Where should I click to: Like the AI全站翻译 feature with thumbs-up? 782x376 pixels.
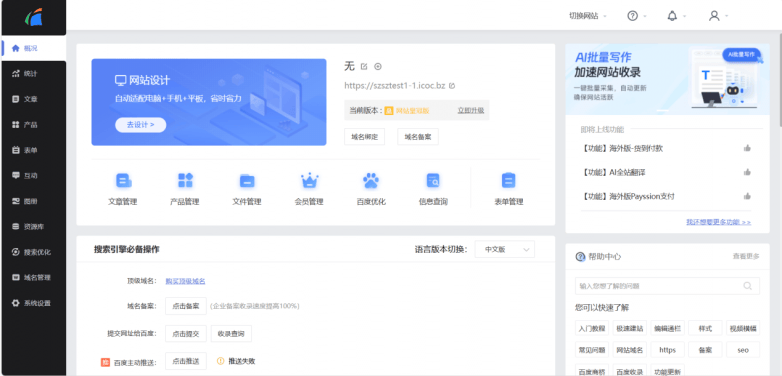tap(747, 172)
